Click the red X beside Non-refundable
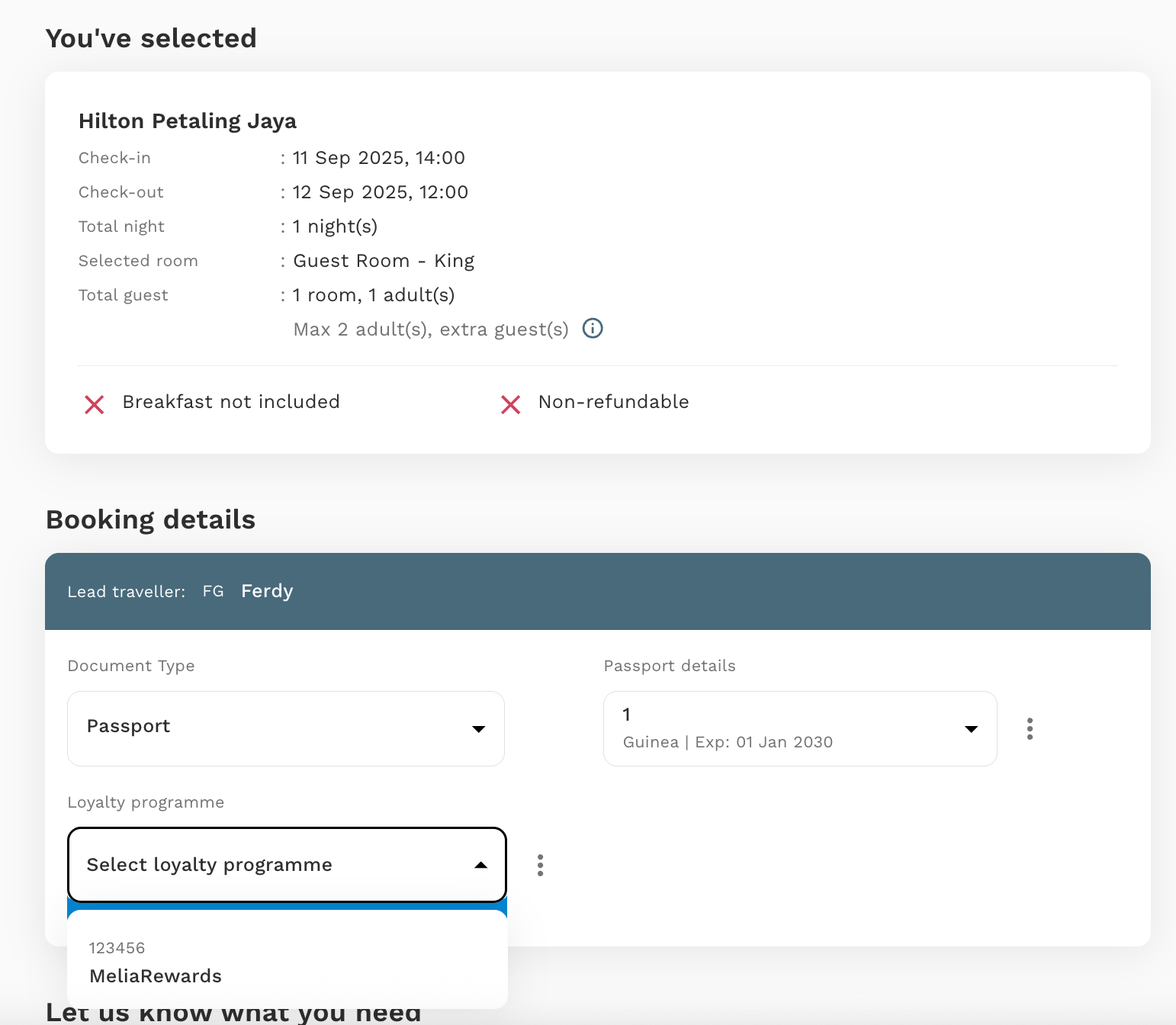 coord(510,404)
